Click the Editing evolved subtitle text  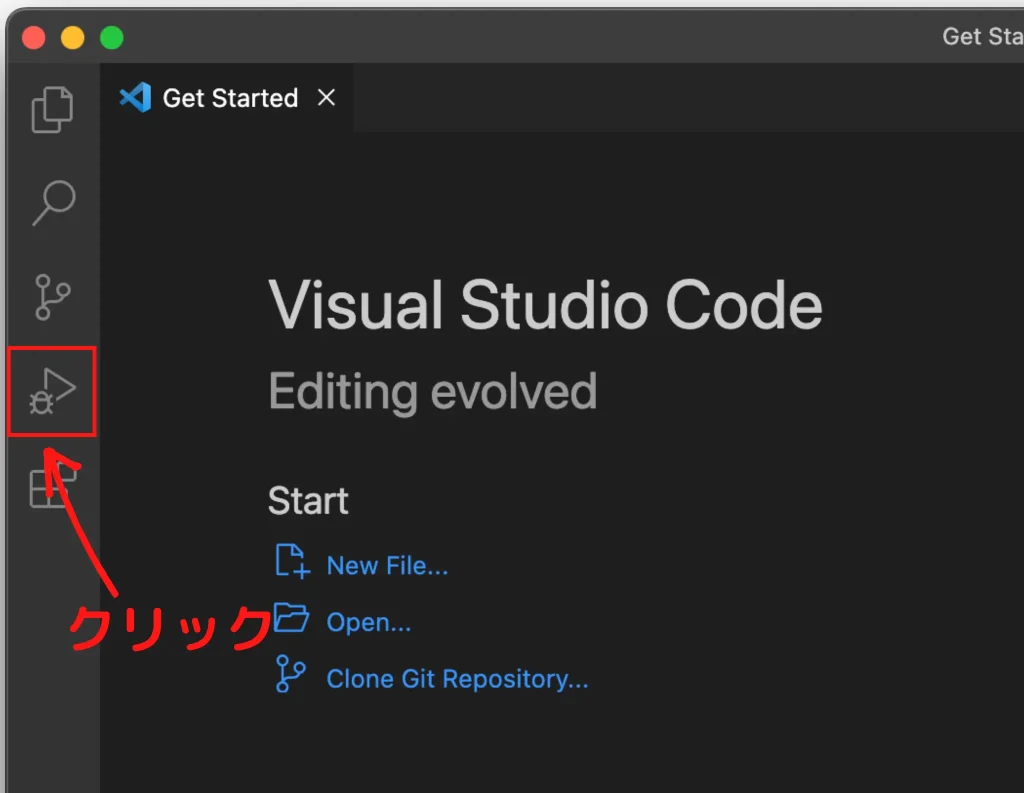pyautogui.click(x=432, y=392)
